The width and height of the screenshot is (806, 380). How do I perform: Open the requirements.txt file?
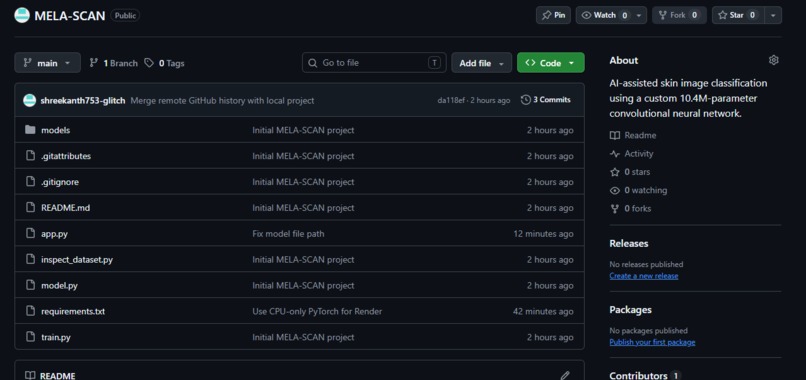(x=73, y=311)
